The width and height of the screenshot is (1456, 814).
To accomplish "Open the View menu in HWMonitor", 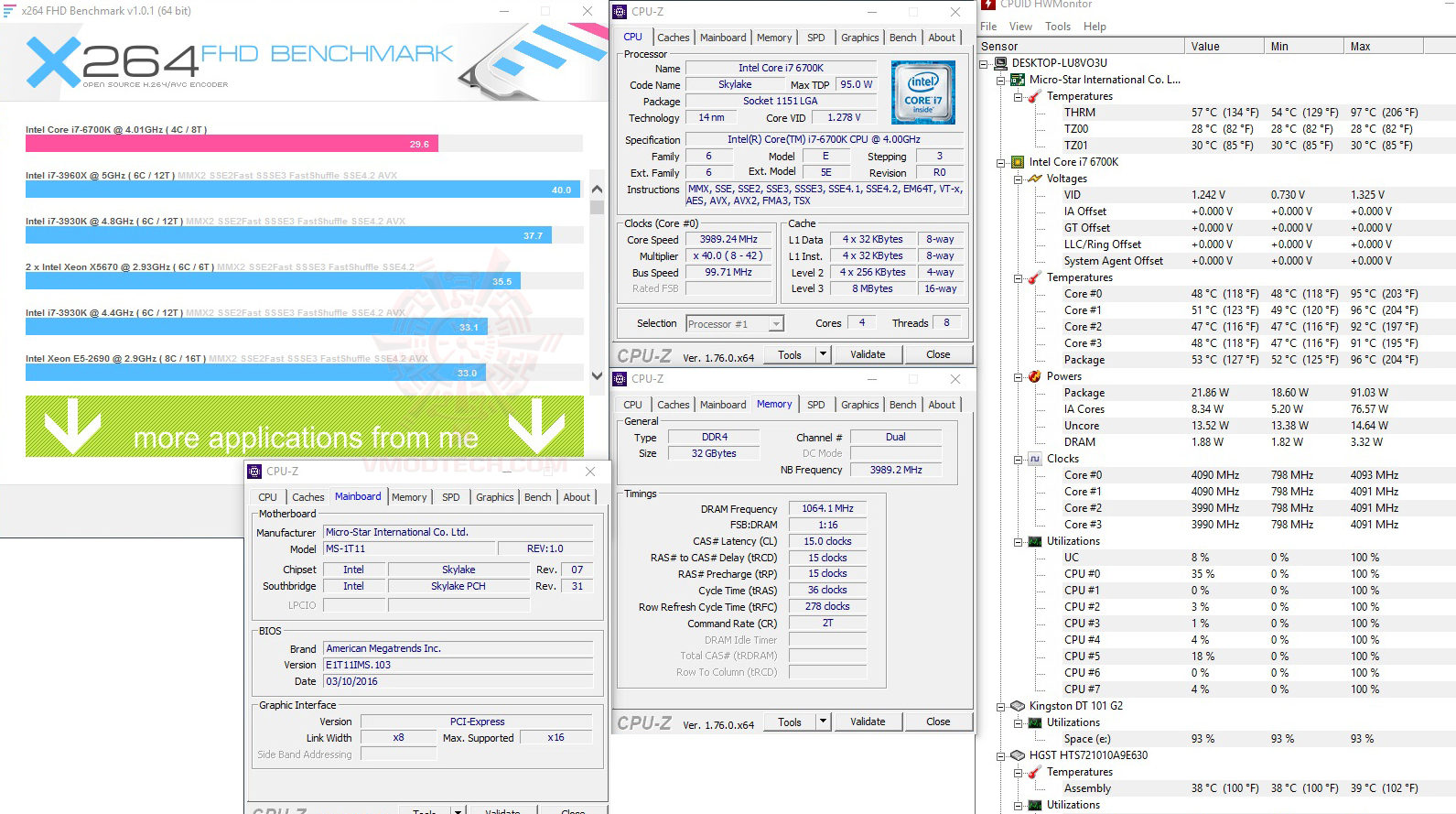I will tap(1020, 27).
